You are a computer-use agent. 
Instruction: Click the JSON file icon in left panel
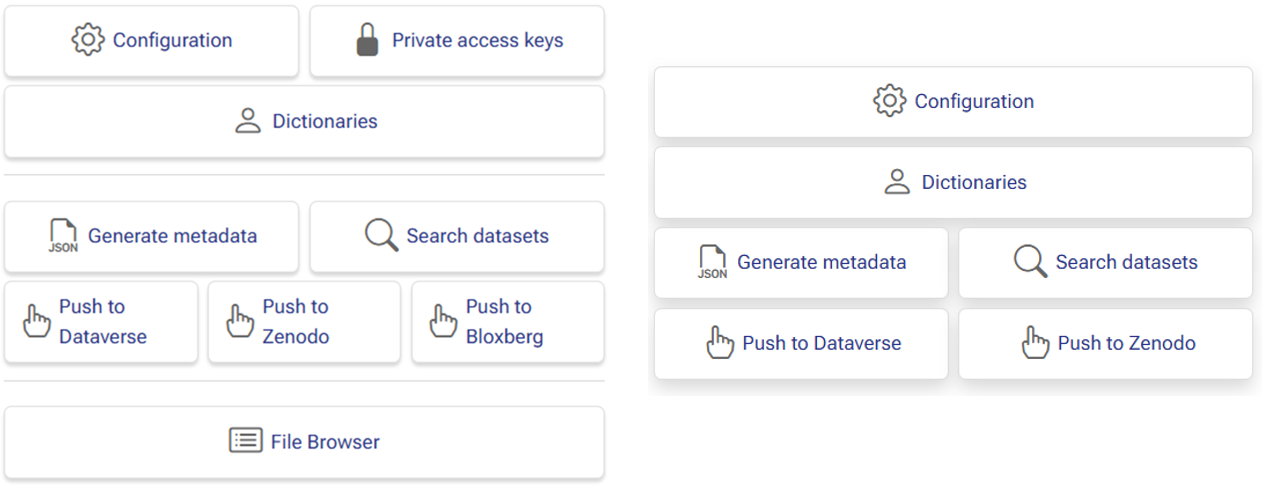(x=63, y=236)
